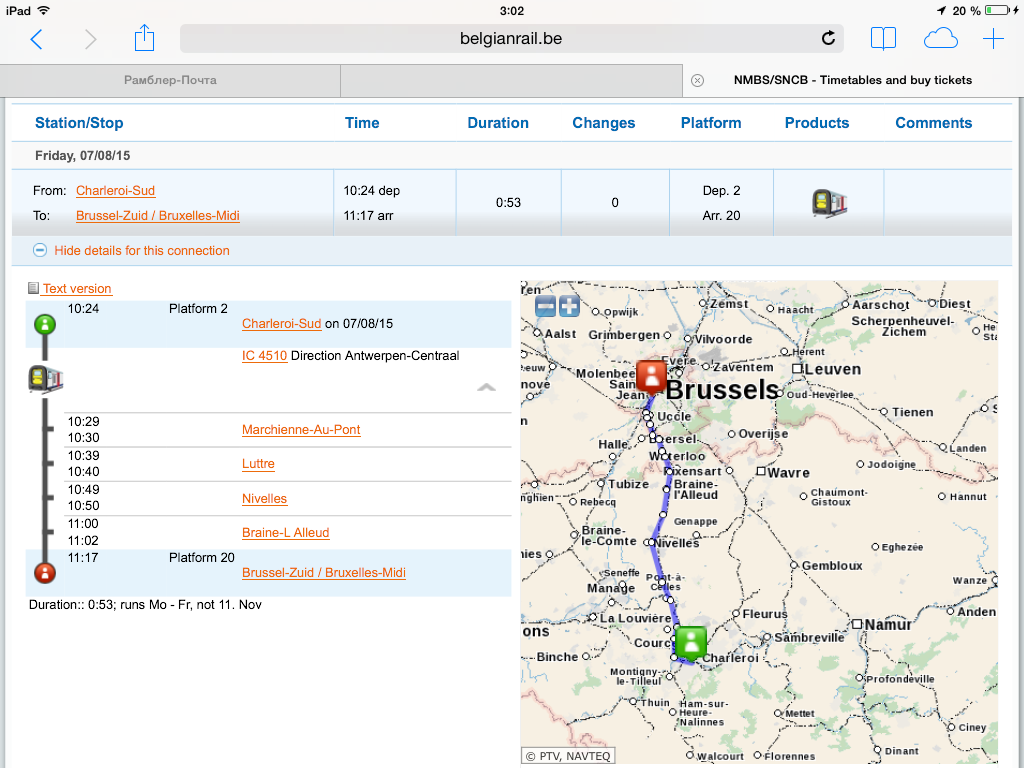Click the Arr. 20 platform value

coord(722,216)
